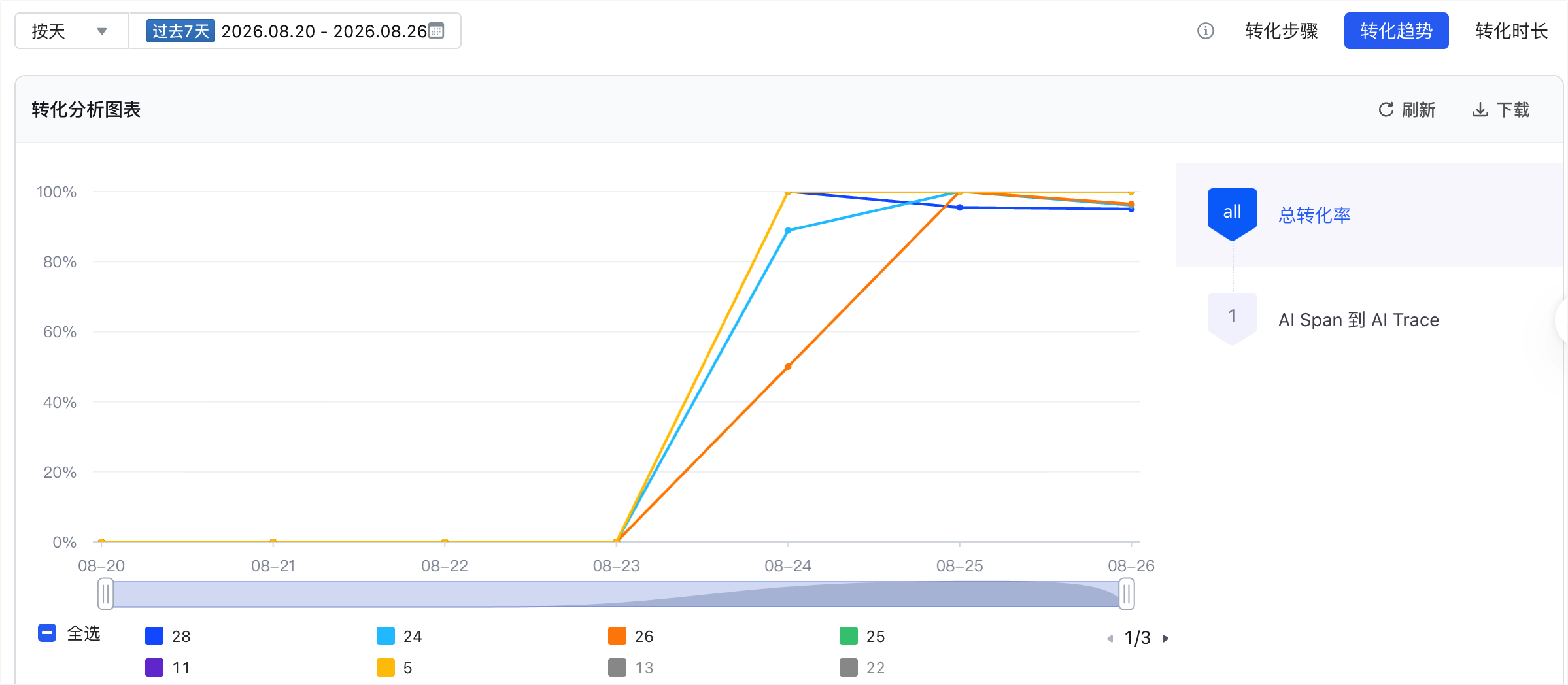Viewport: 1568px width, 685px height.
Task: Click the right handle of the range slider
Action: [1126, 594]
